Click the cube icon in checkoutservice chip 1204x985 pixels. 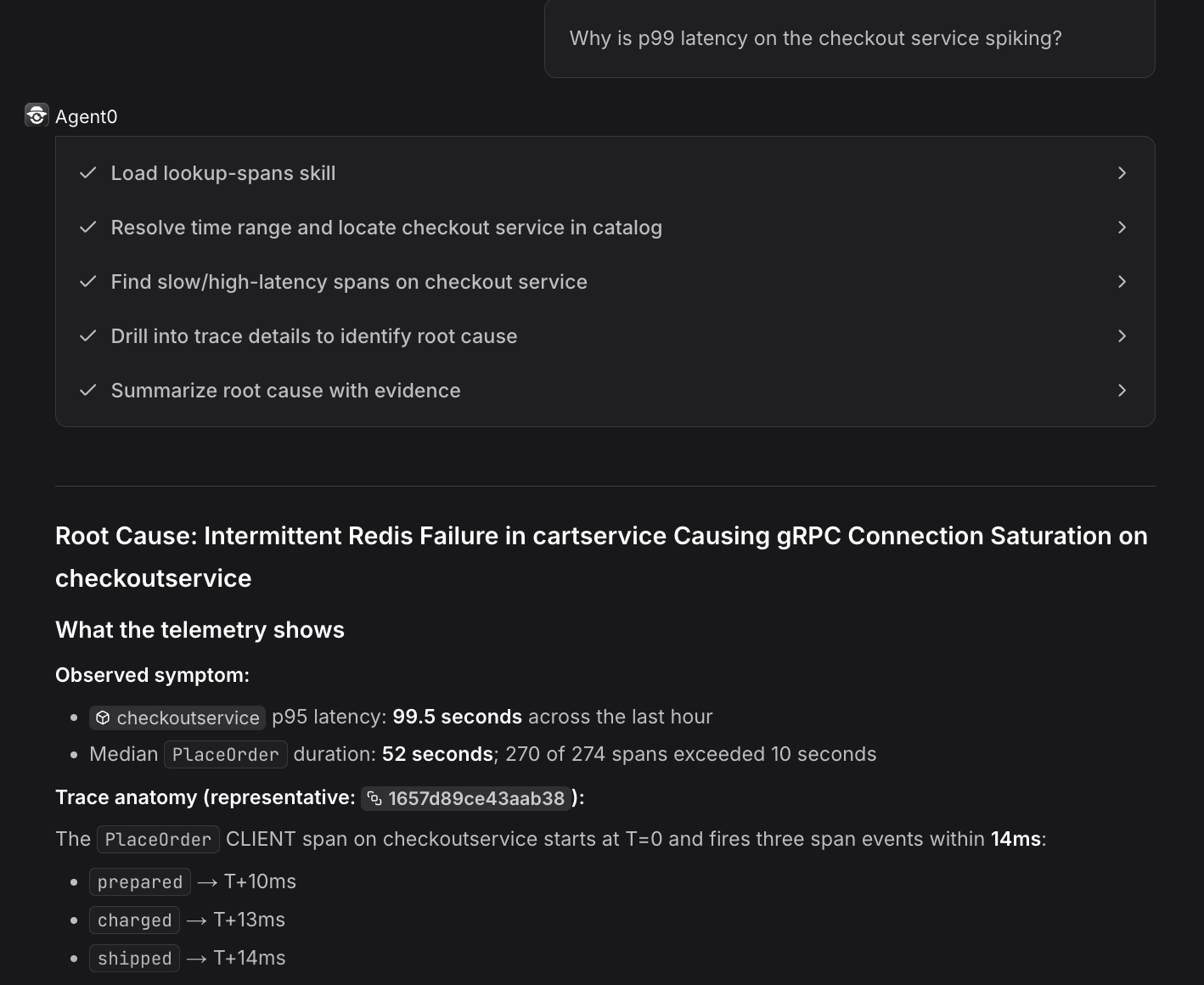(103, 718)
